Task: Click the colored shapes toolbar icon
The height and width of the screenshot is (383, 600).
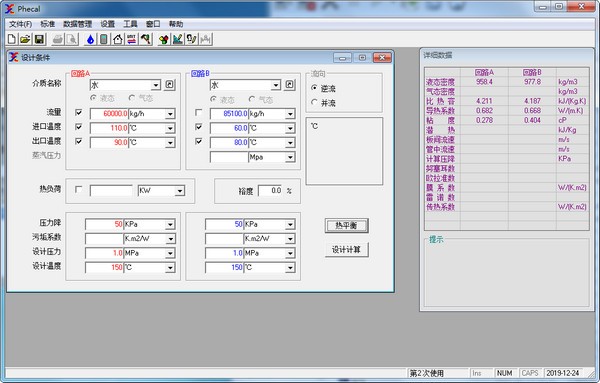Action: 163,39
